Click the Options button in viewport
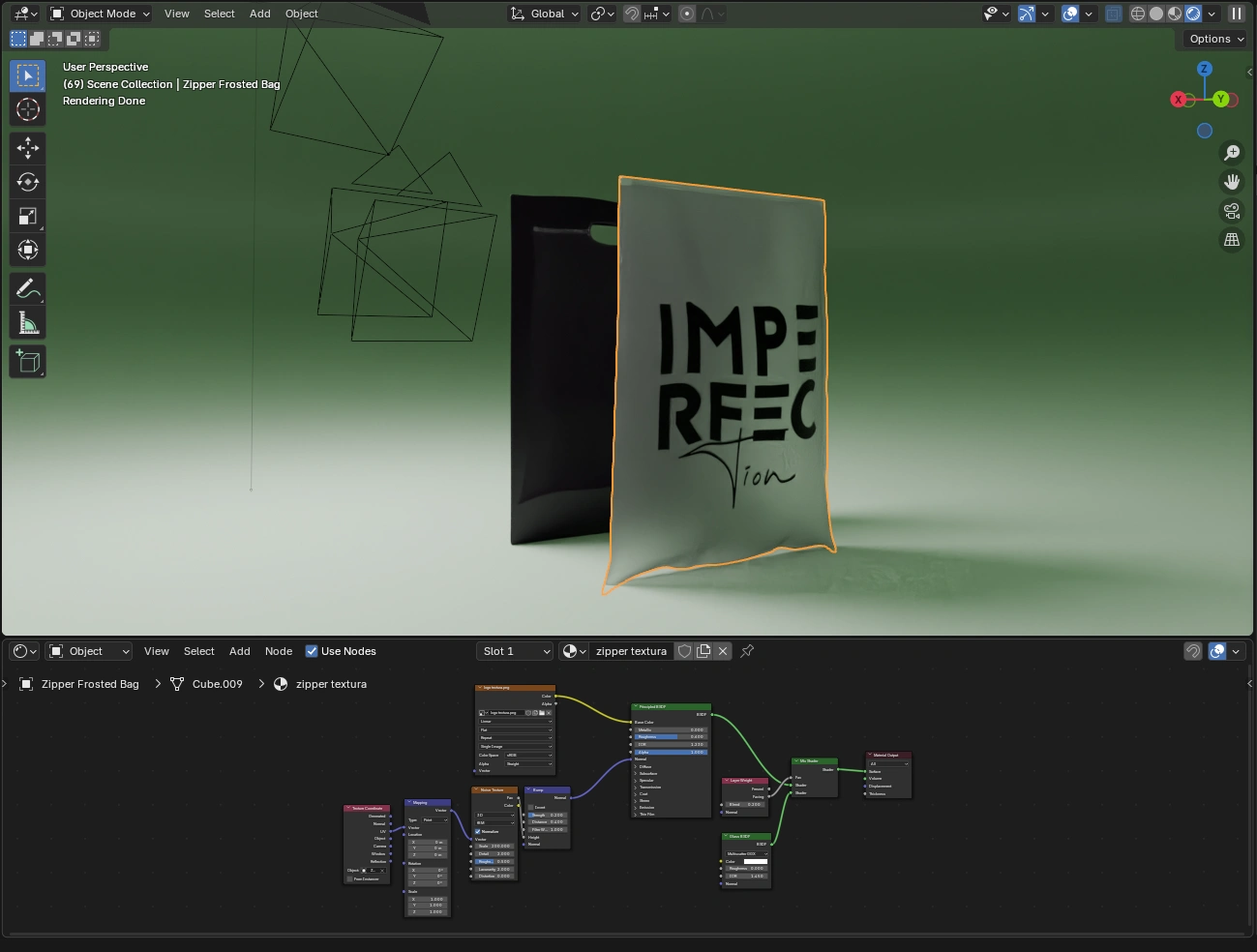 (1216, 39)
